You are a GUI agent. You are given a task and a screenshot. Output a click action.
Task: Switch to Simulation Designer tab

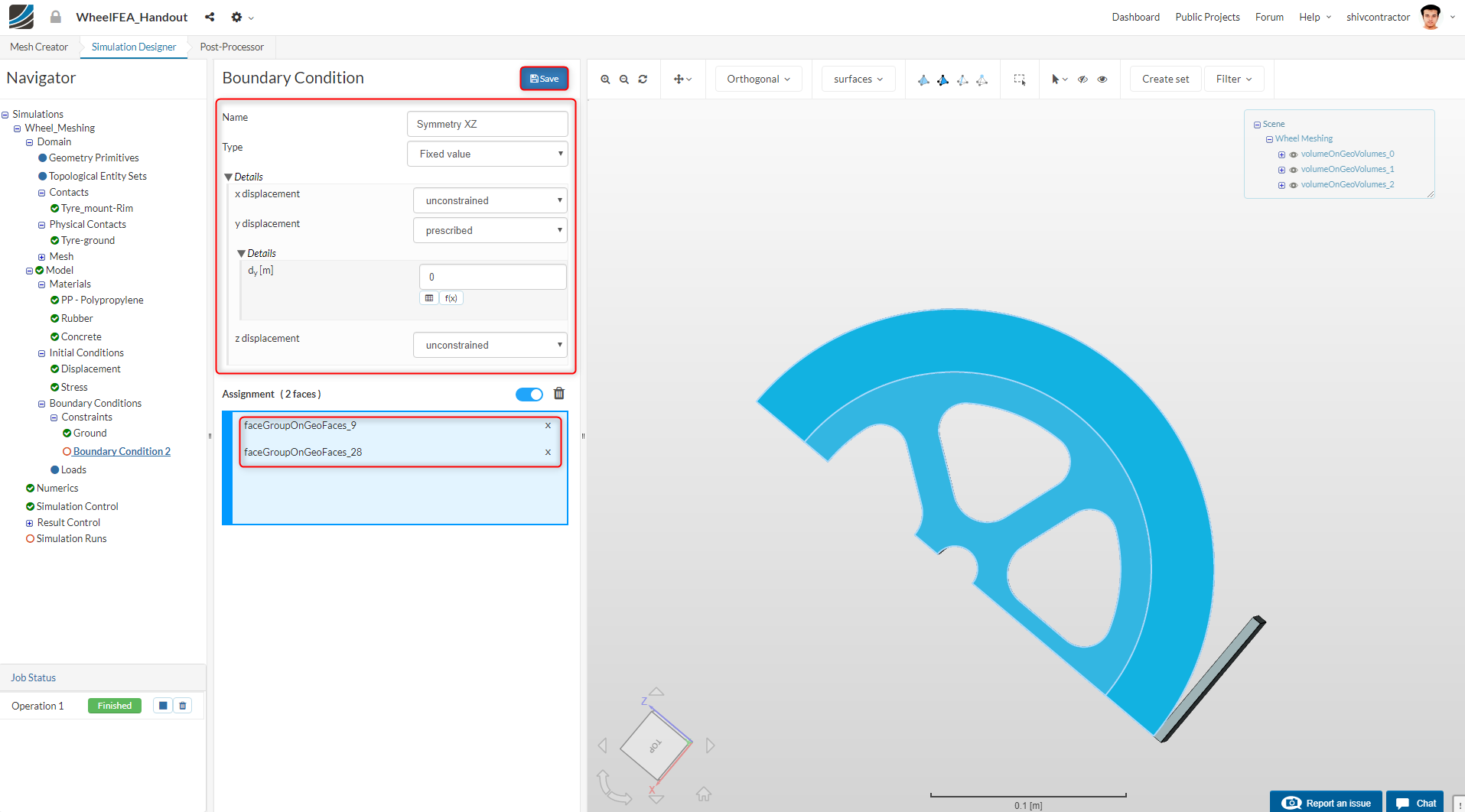click(134, 47)
